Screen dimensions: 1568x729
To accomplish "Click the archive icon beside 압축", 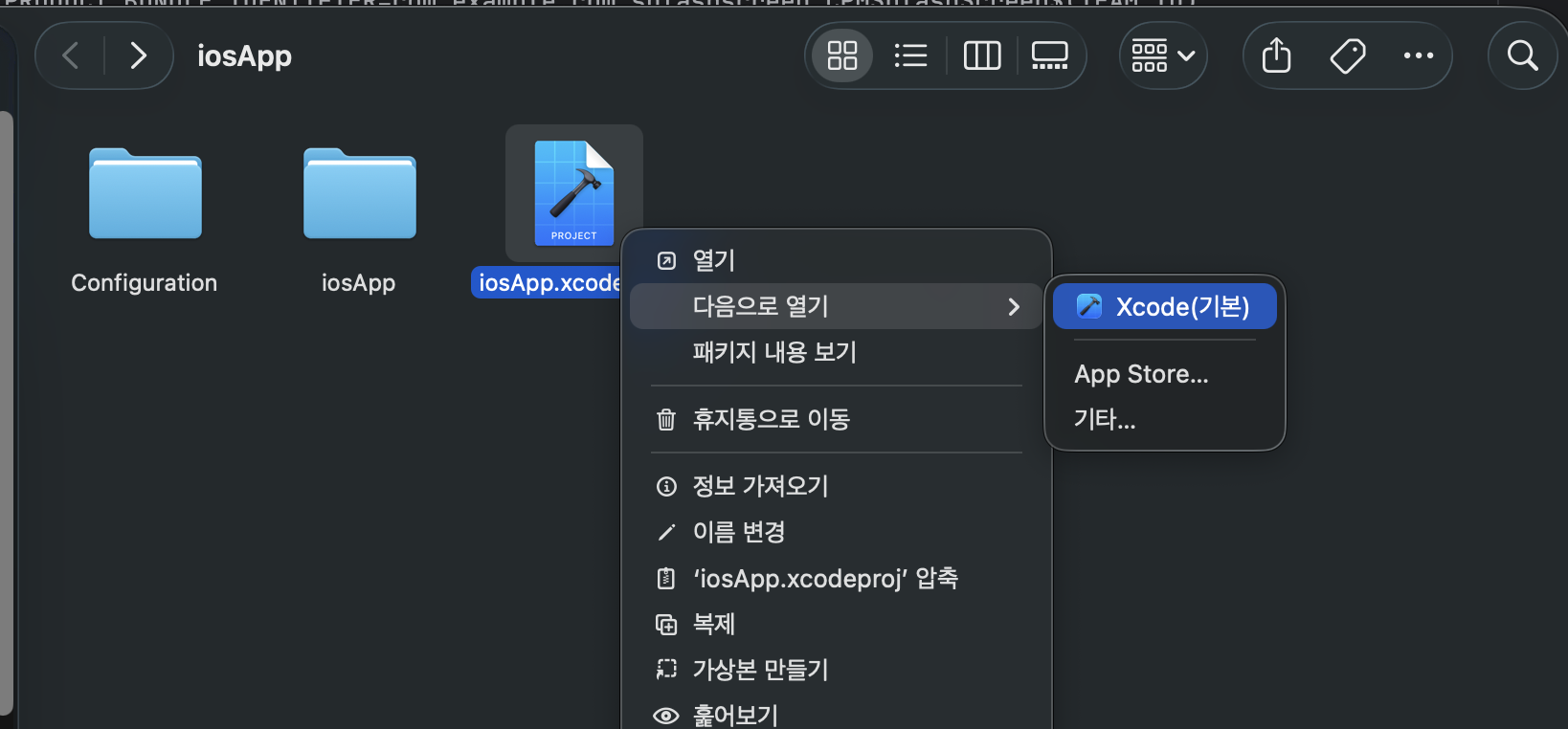I will [666, 578].
